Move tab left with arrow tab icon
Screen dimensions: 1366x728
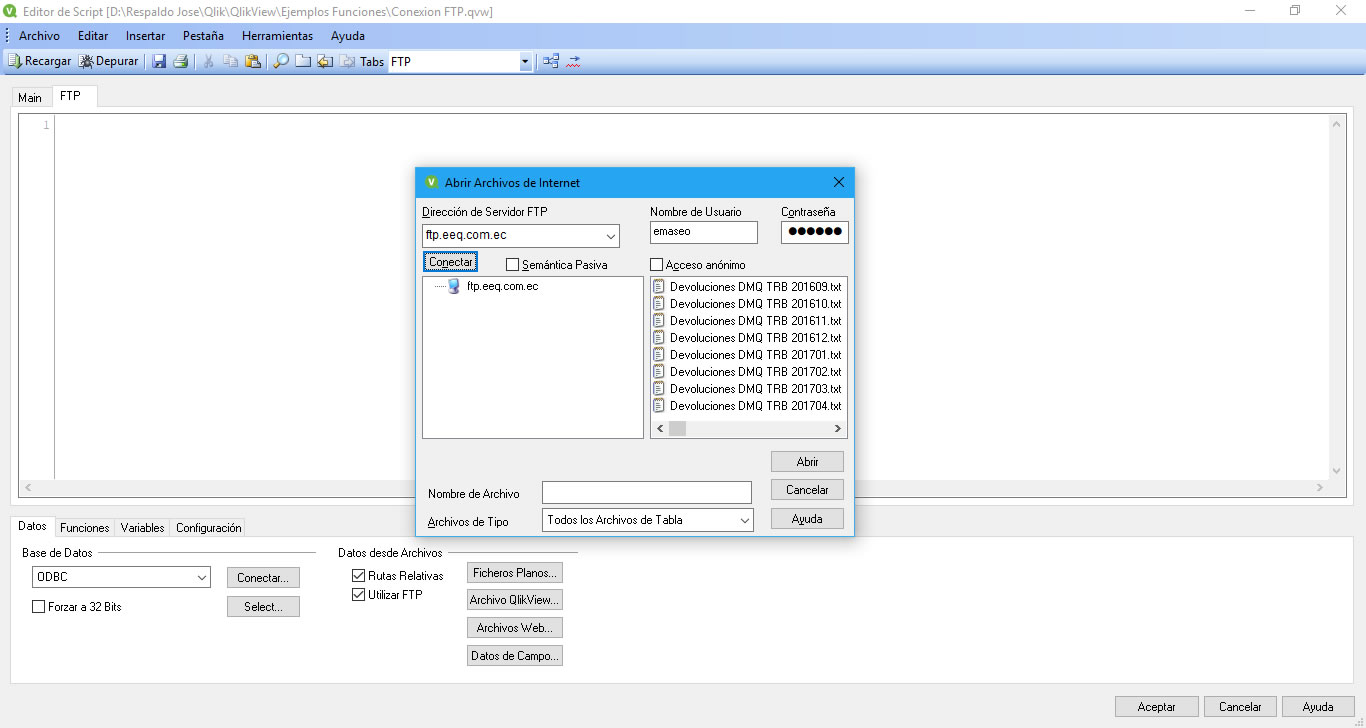(x=325, y=61)
